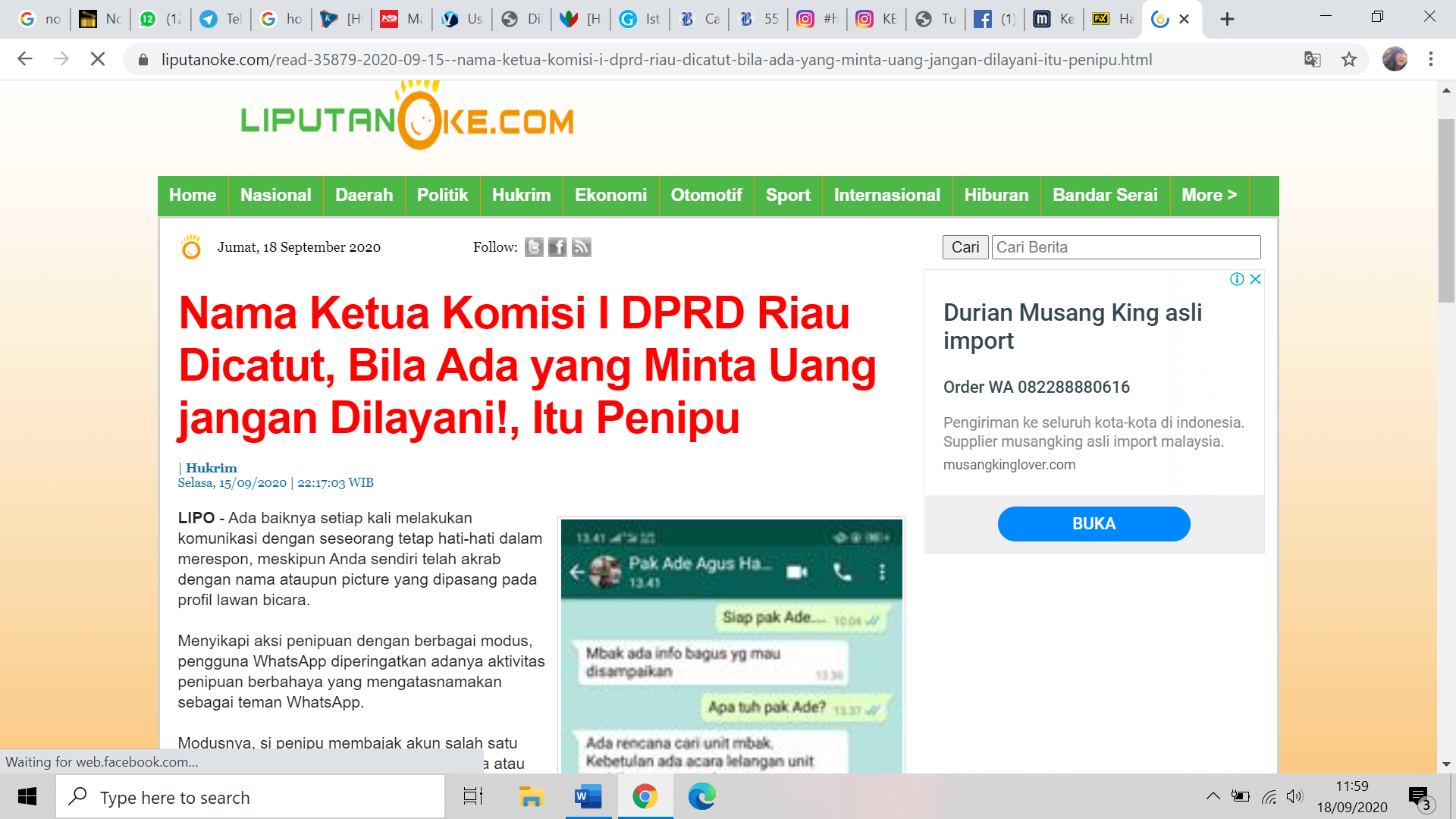This screenshot has height=819, width=1456.
Task: Open the Durian Musang King ad headline
Action: pyautogui.click(x=1073, y=326)
